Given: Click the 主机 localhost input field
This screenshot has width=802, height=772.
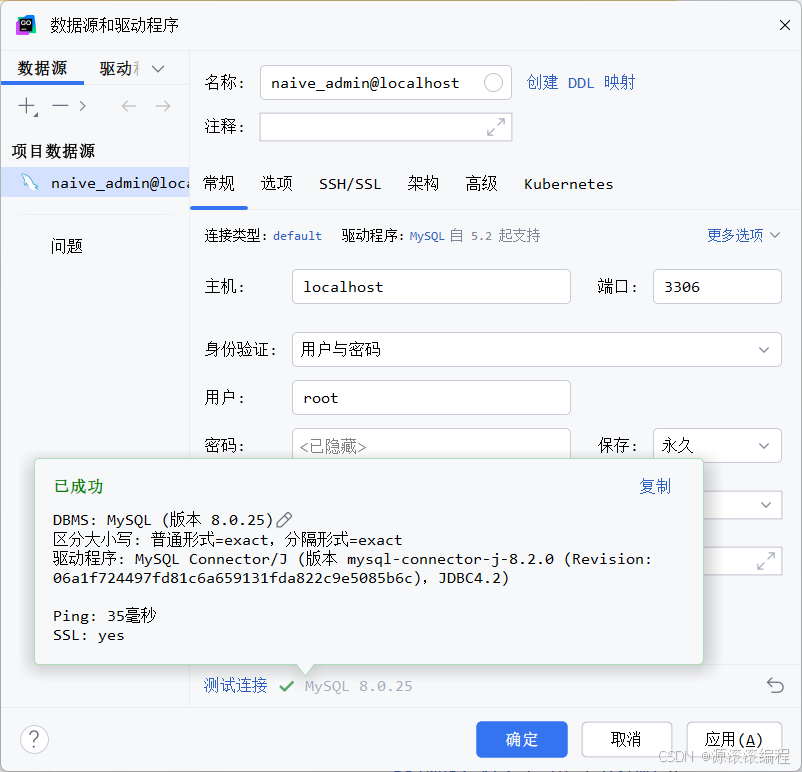Looking at the screenshot, I should click(431, 286).
